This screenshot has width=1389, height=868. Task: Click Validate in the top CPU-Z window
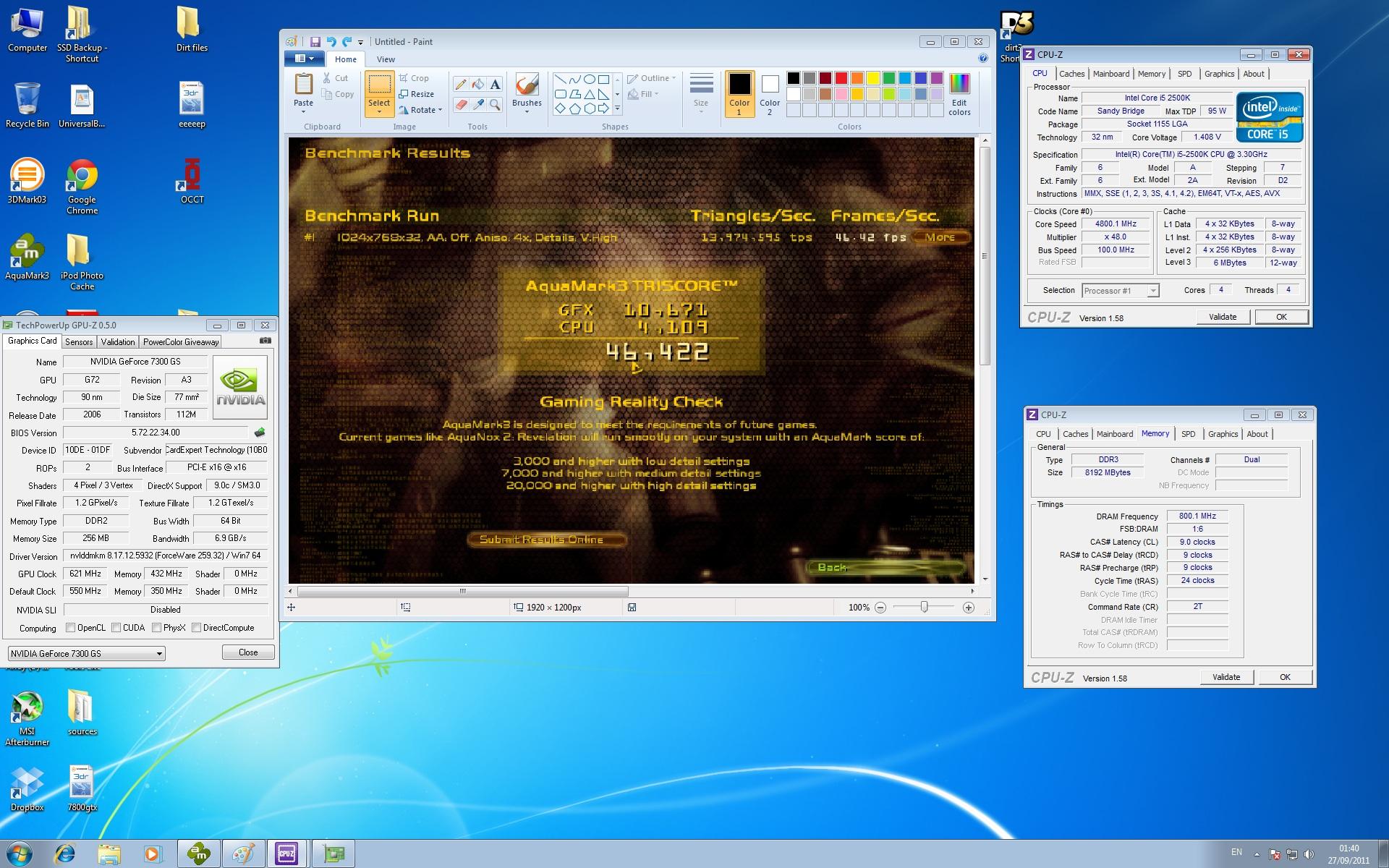point(1223,317)
